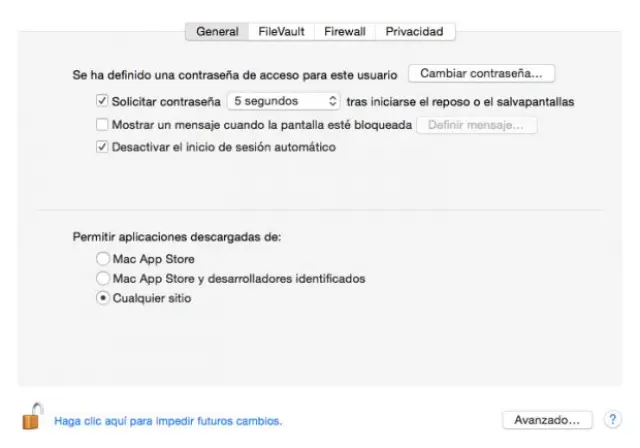Select the Mac App Store radio option
The image size is (640, 448).
[x=102, y=259]
